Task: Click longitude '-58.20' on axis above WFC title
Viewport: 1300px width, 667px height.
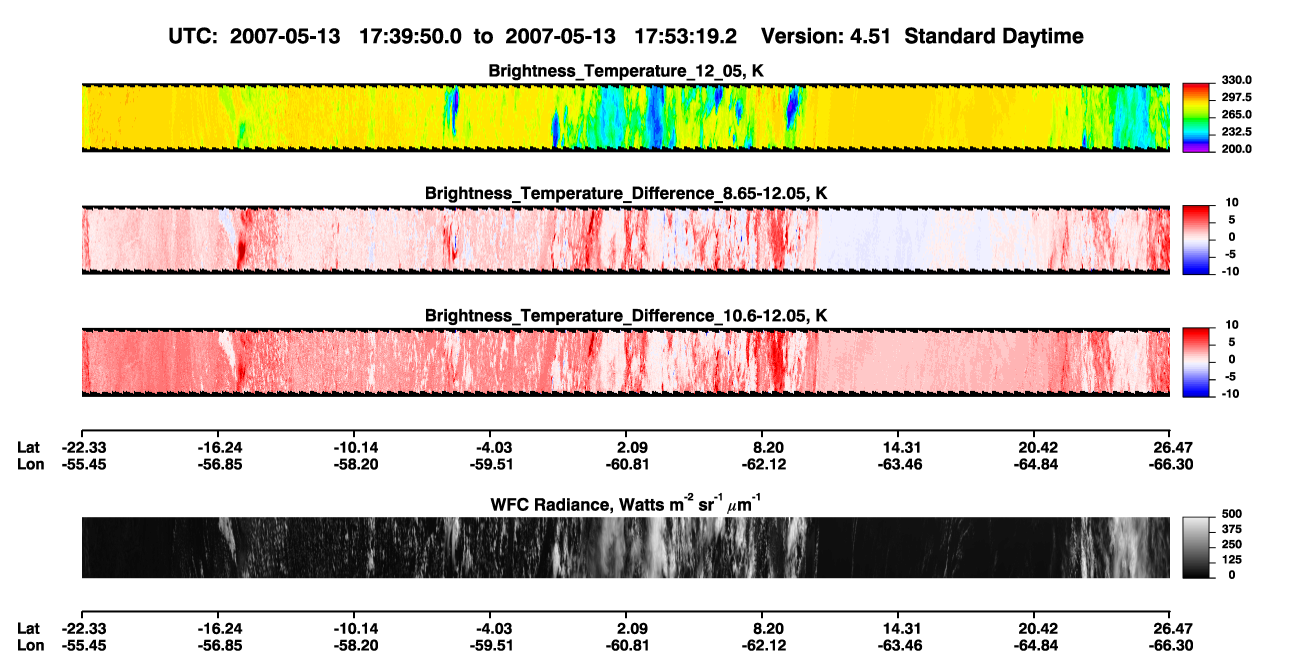Action: (357, 464)
